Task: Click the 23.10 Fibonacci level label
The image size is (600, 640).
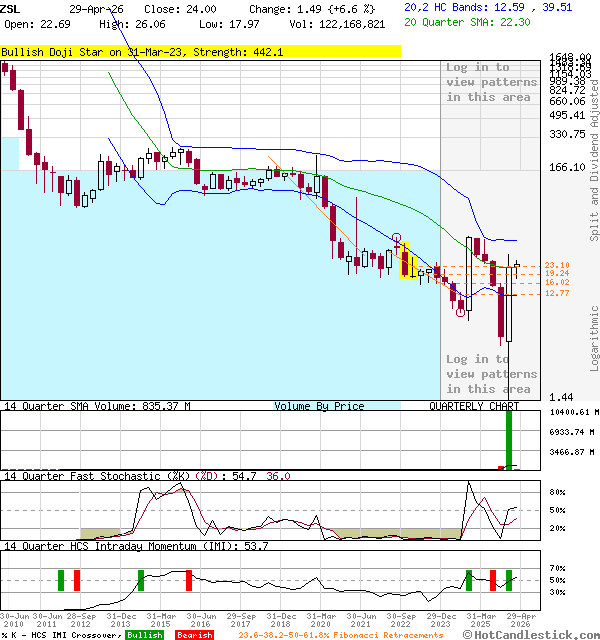Action: coord(557,265)
